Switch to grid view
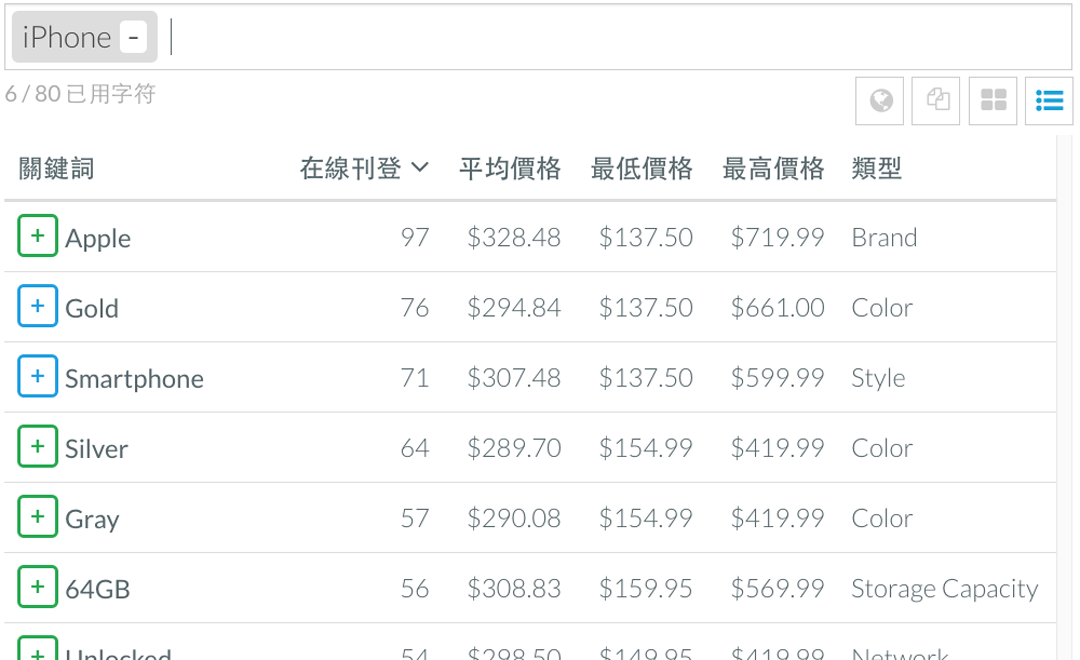 tap(993, 101)
